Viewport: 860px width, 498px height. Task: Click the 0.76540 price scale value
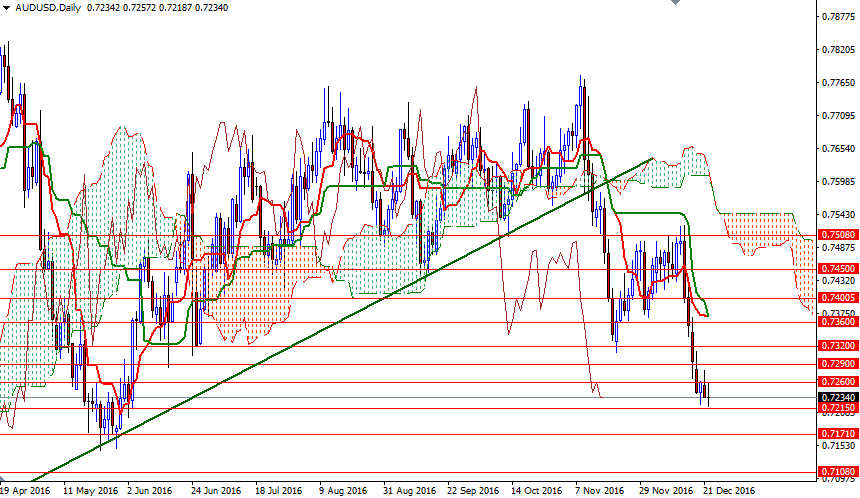(x=839, y=149)
